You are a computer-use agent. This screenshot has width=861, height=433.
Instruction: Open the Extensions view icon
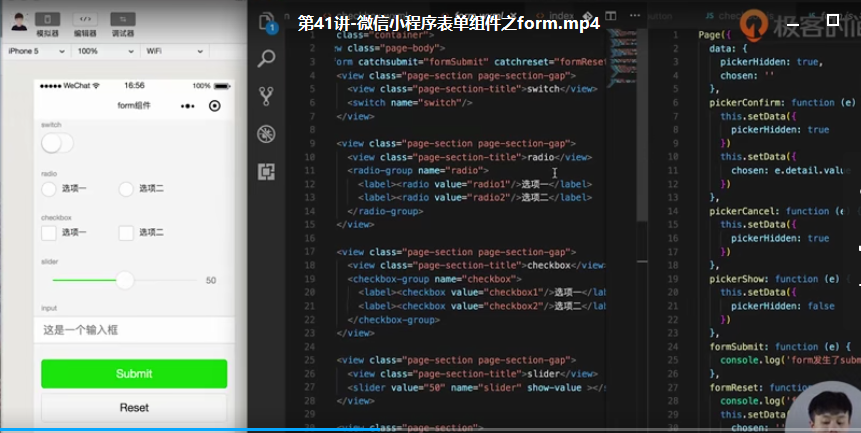266,172
